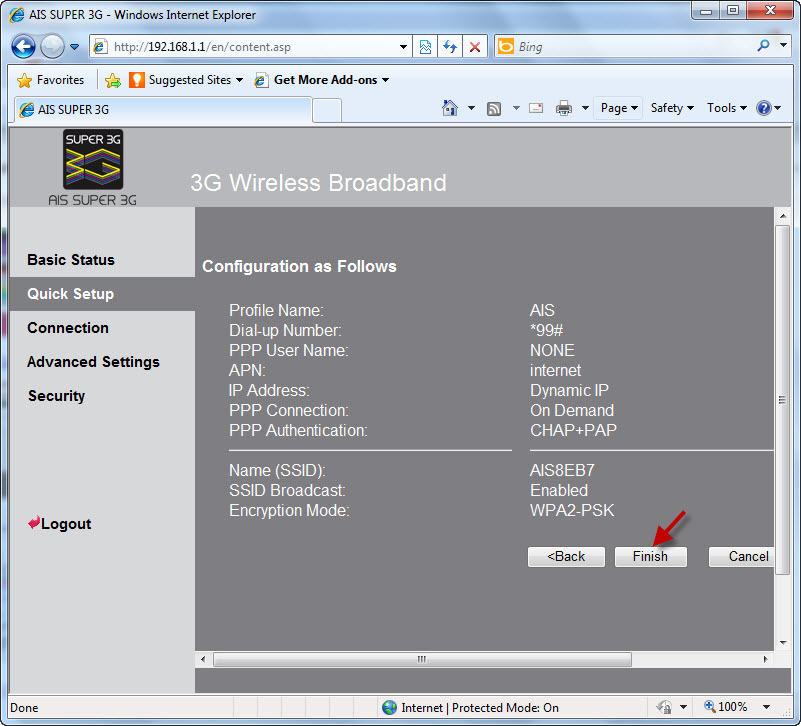Viewport: 801px width, 726px height.
Task: Click the Home icon in command bar
Action: point(450,108)
